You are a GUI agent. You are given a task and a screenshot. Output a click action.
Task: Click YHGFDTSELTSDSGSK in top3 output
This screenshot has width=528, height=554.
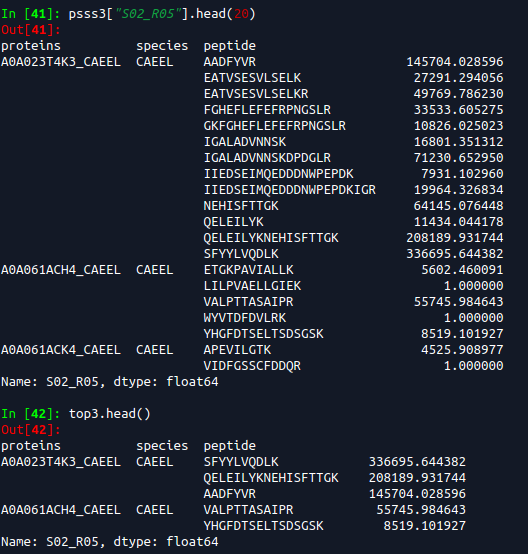pyautogui.click(x=263, y=526)
